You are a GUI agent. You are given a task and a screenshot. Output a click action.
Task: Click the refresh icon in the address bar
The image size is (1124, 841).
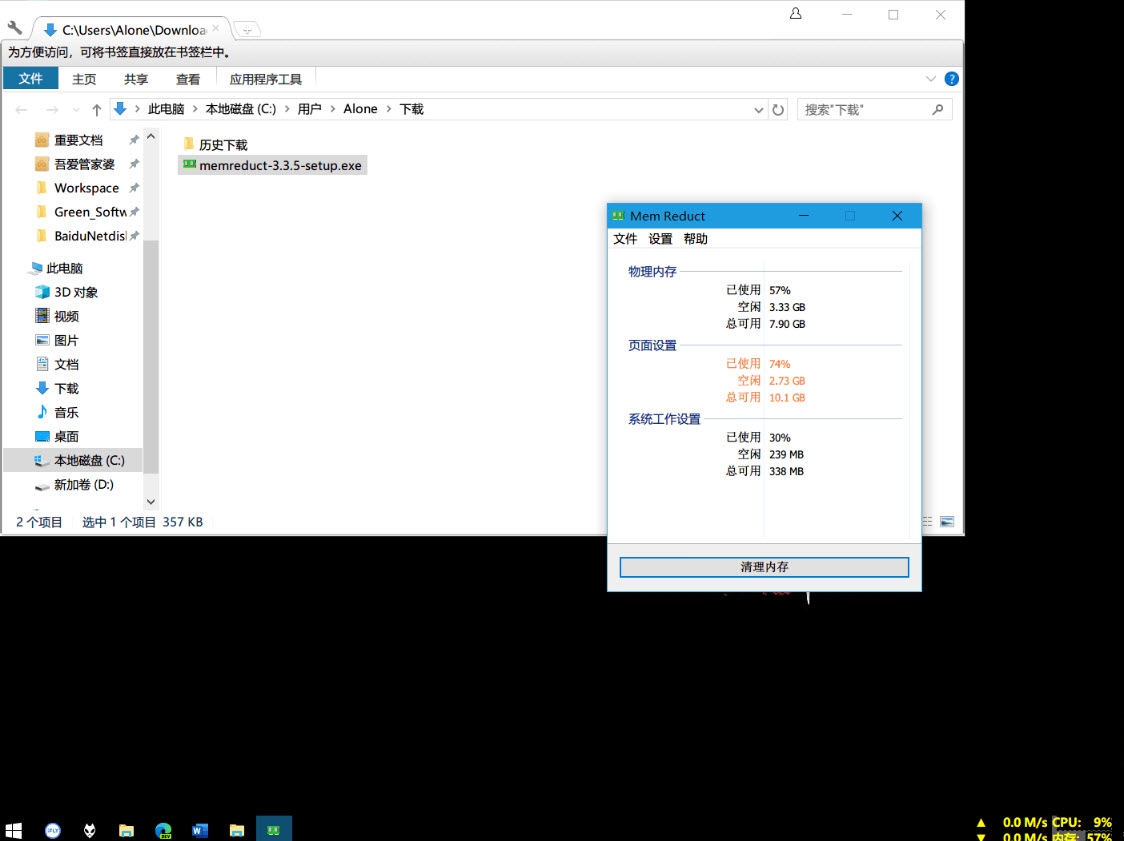pos(779,109)
